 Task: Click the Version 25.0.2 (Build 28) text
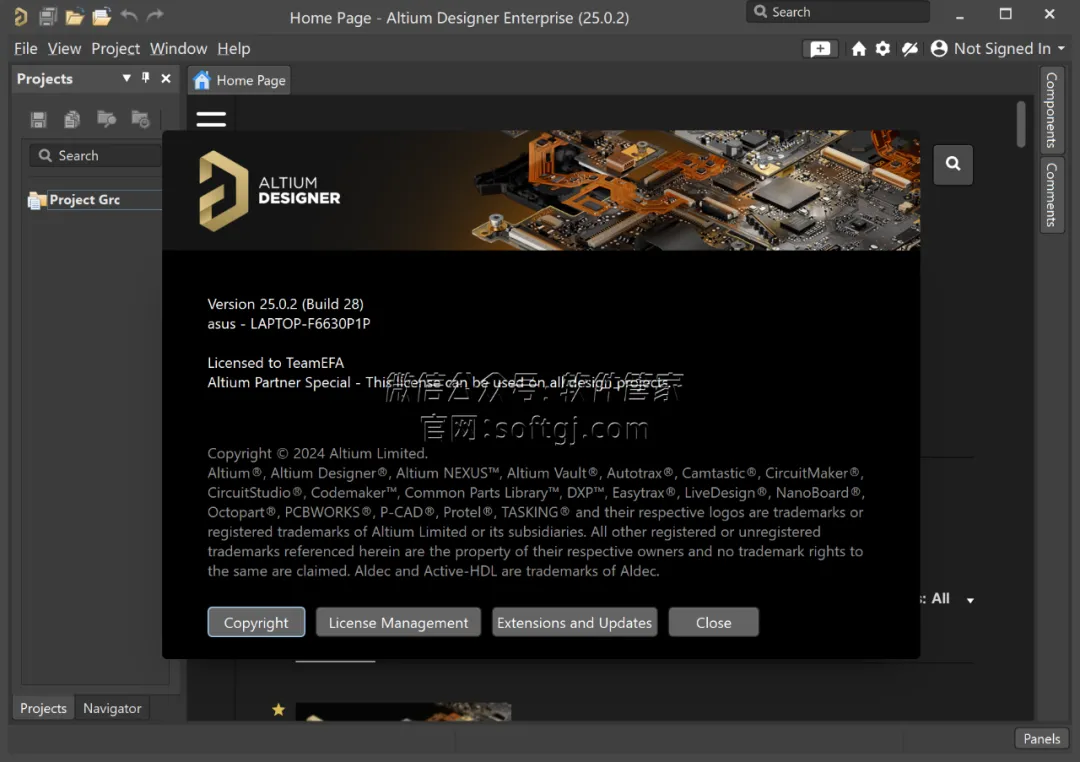285,304
